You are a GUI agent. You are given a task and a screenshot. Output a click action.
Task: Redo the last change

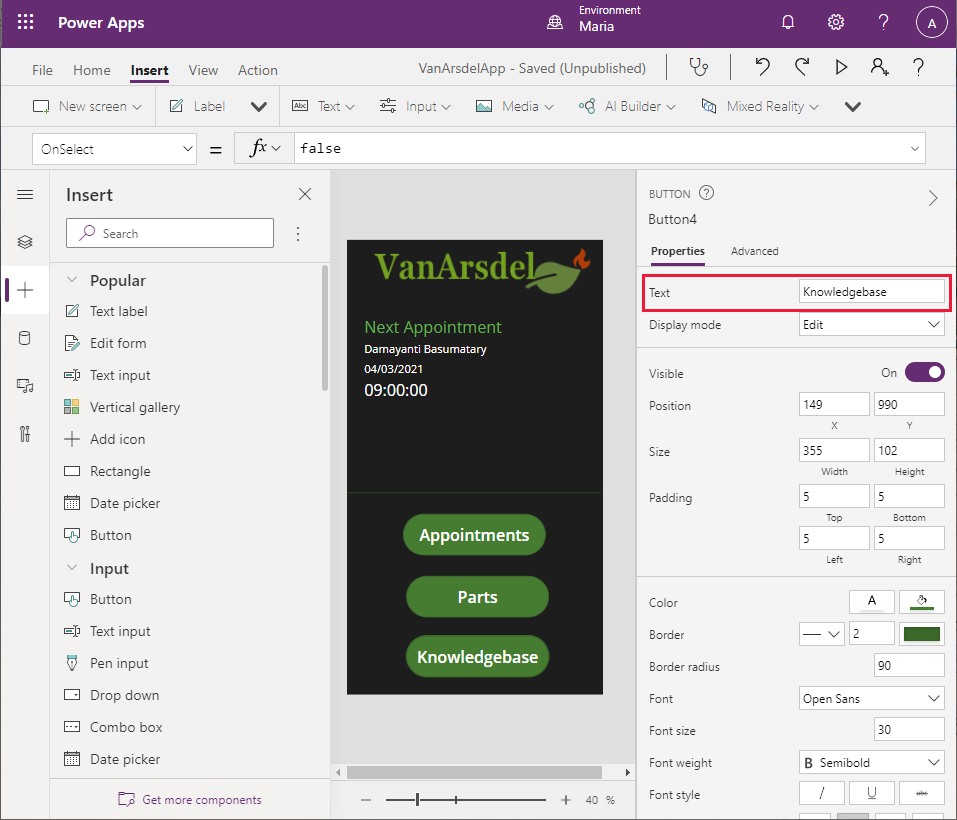pos(802,67)
